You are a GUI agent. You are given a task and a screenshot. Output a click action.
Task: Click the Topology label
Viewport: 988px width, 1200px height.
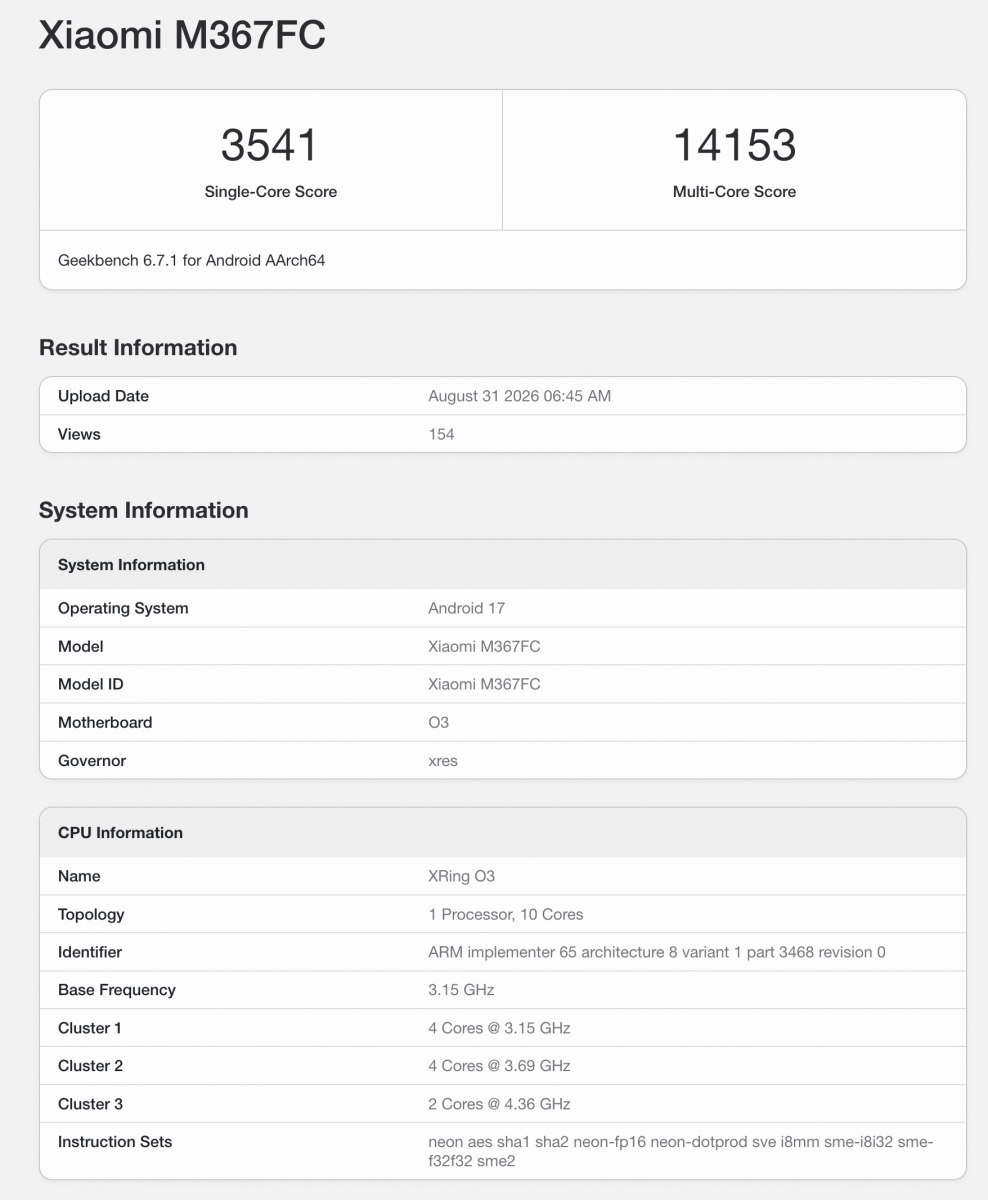91,914
